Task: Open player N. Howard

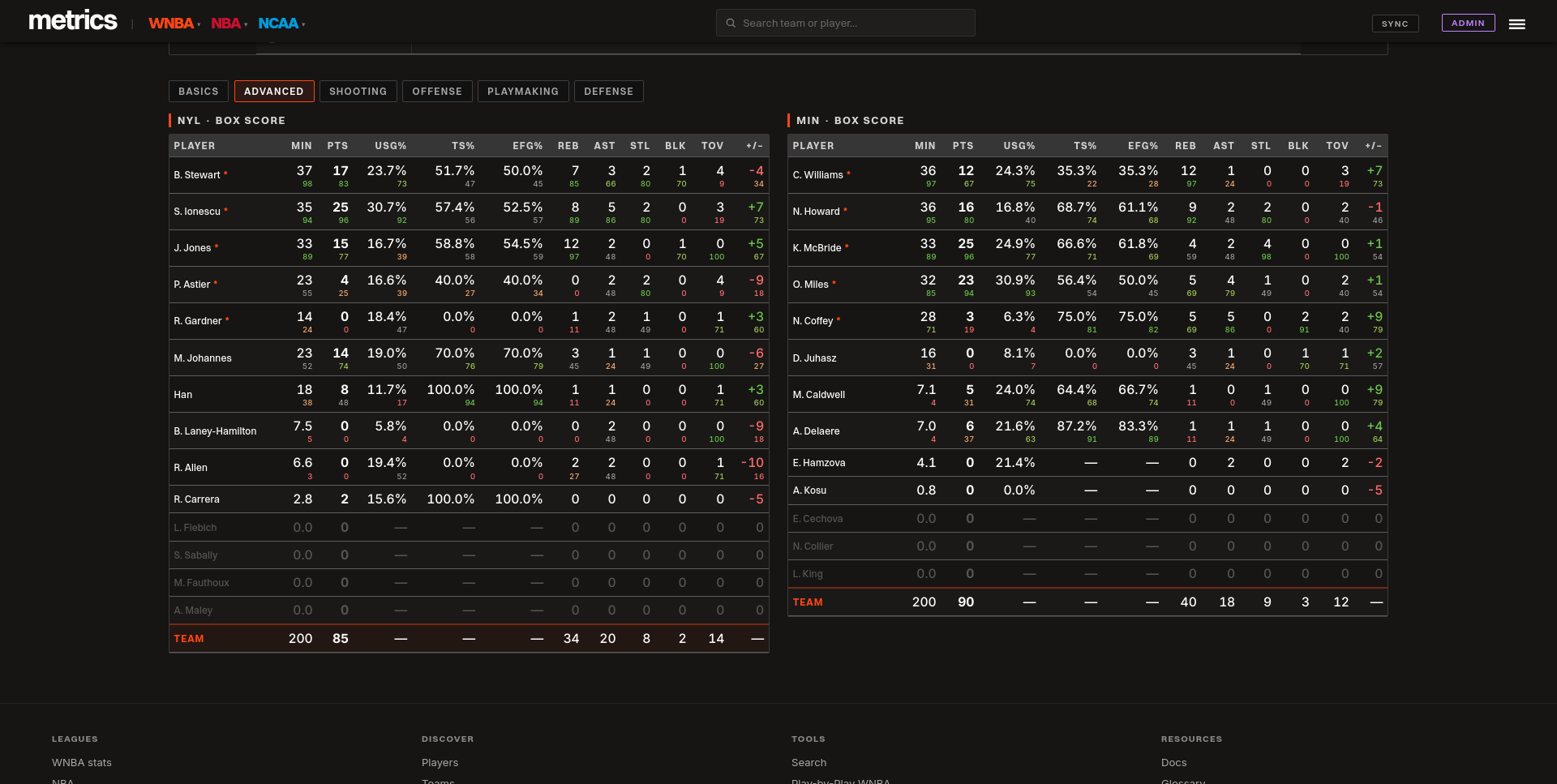Action: click(x=817, y=212)
